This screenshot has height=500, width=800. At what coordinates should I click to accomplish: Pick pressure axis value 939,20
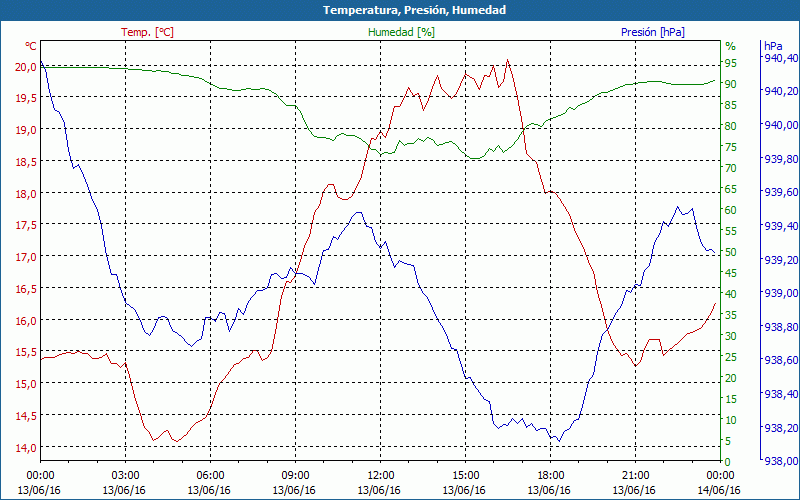click(779, 260)
